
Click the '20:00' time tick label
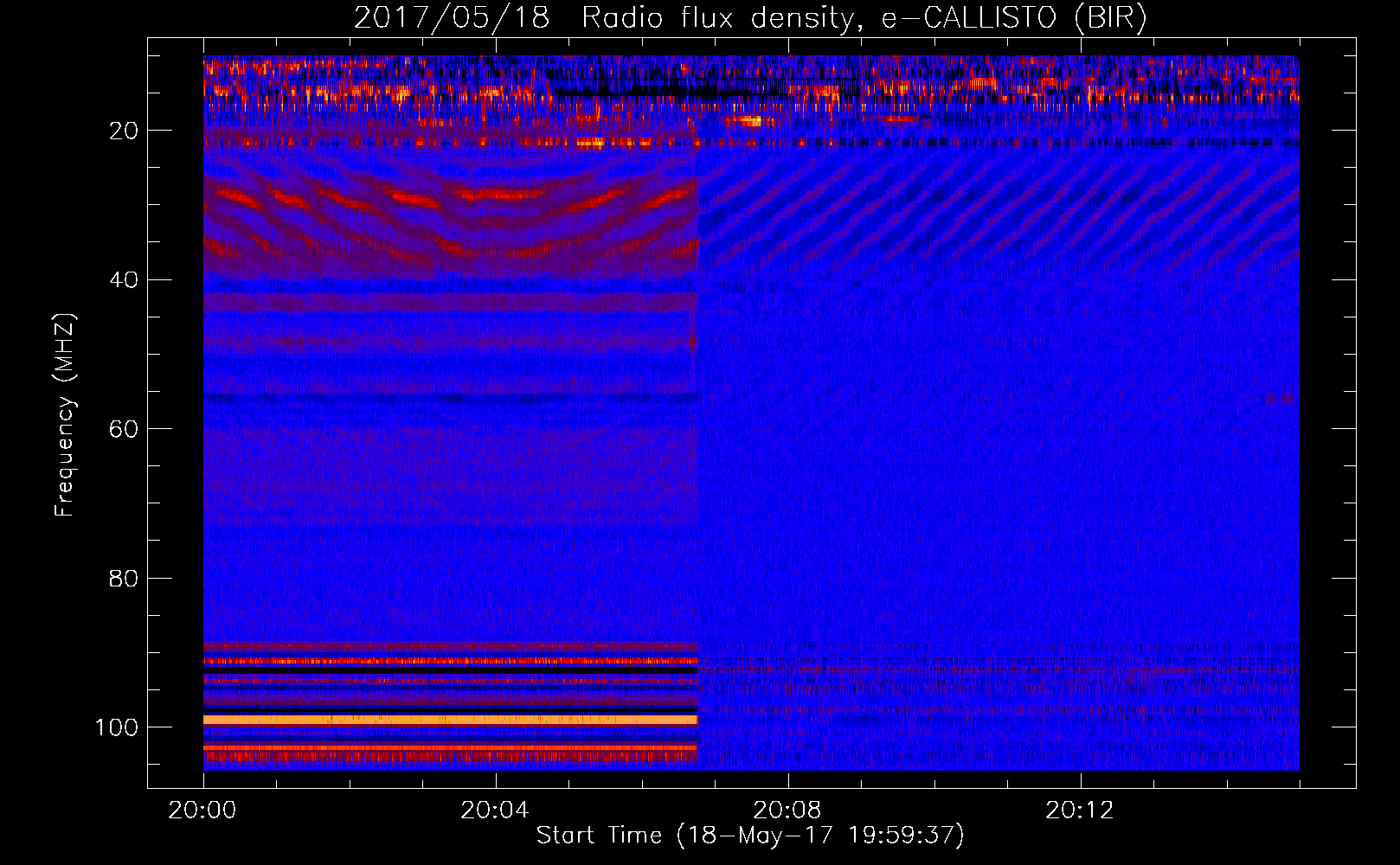pos(202,811)
